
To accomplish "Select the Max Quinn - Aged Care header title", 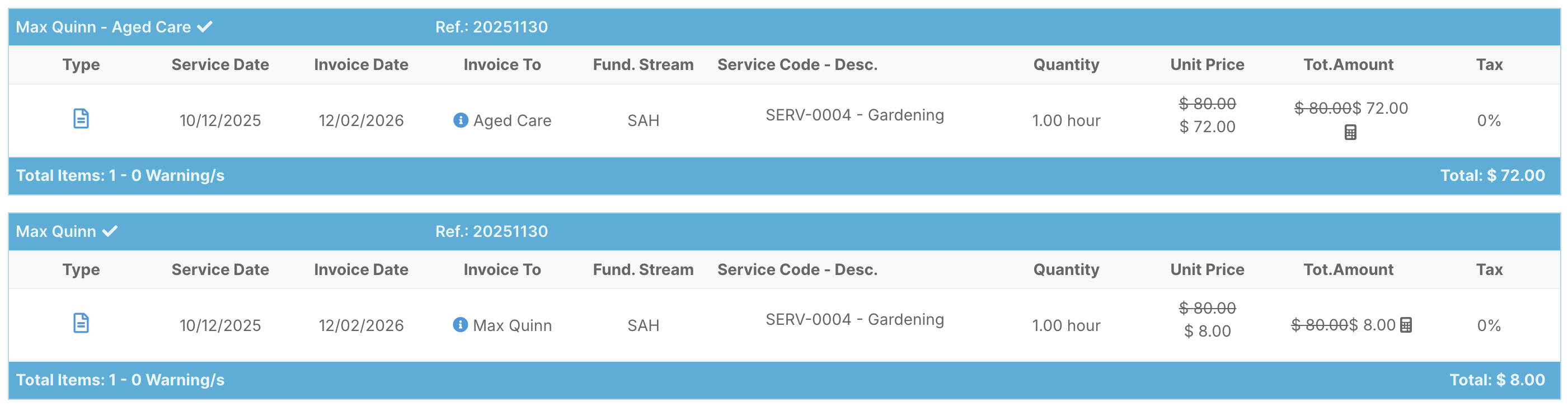I will pos(103,27).
